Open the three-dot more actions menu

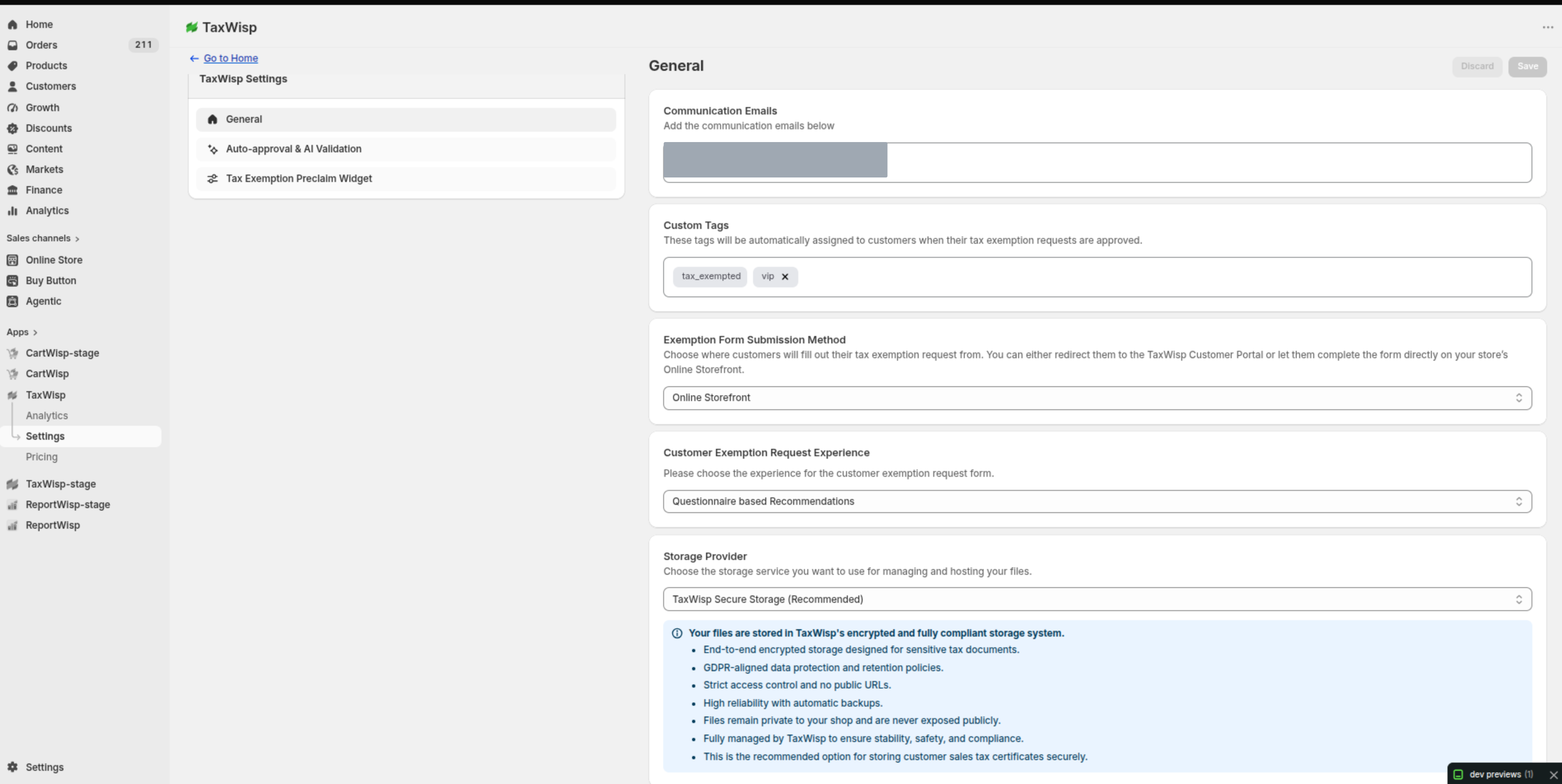pyautogui.click(x=1548, y=27)
